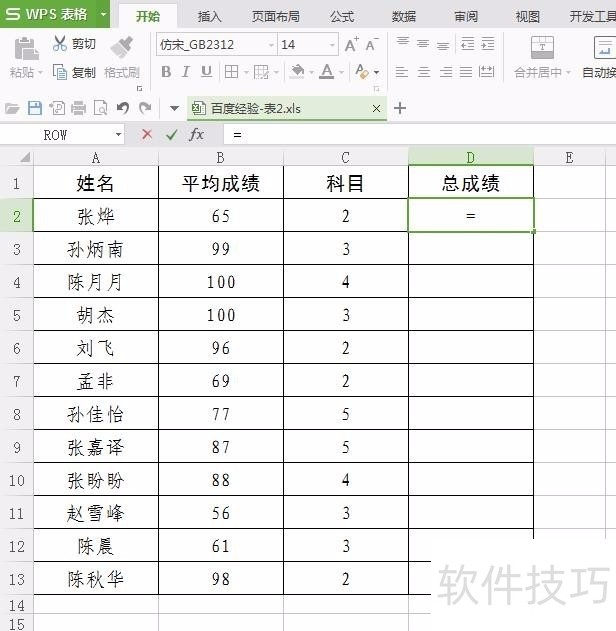Increase indent icon
Image resolution: width=616 pixels, height=631 pixels.
(488, 43)
